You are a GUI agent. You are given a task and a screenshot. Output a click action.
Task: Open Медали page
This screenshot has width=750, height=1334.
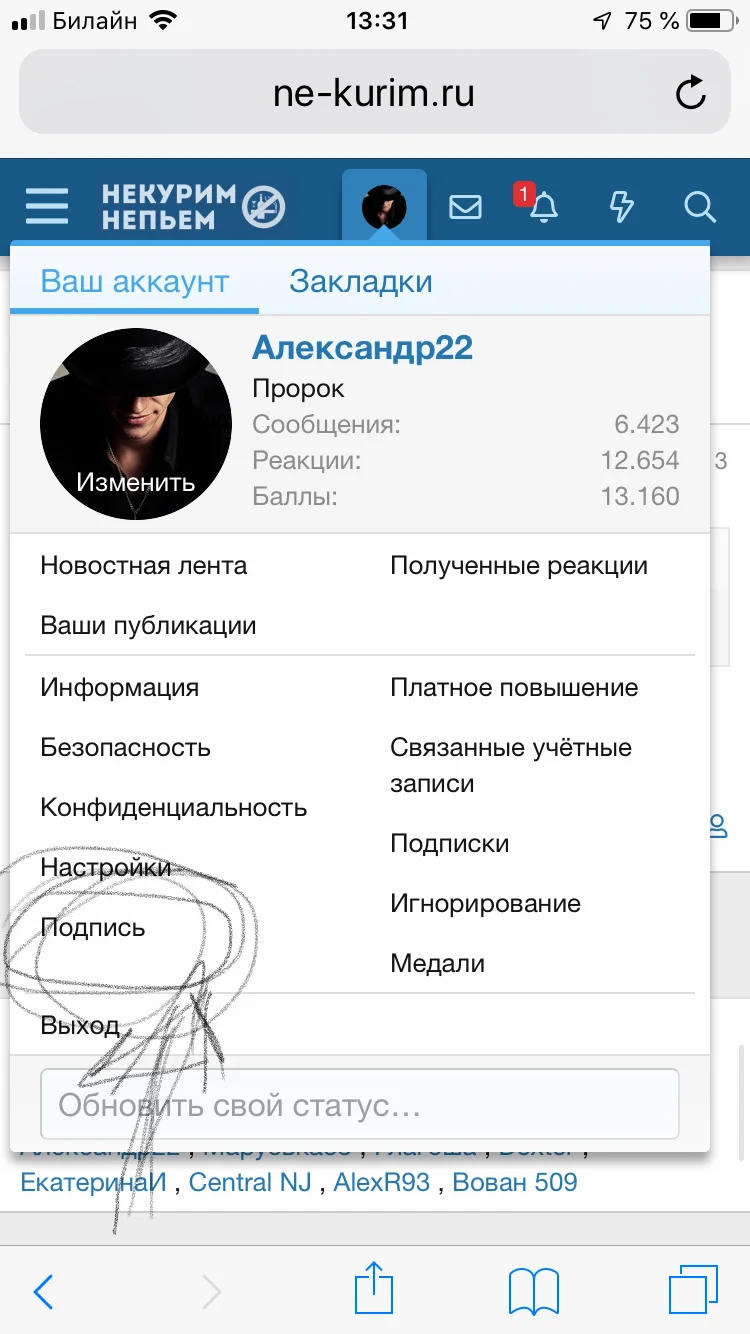(437, 964)
